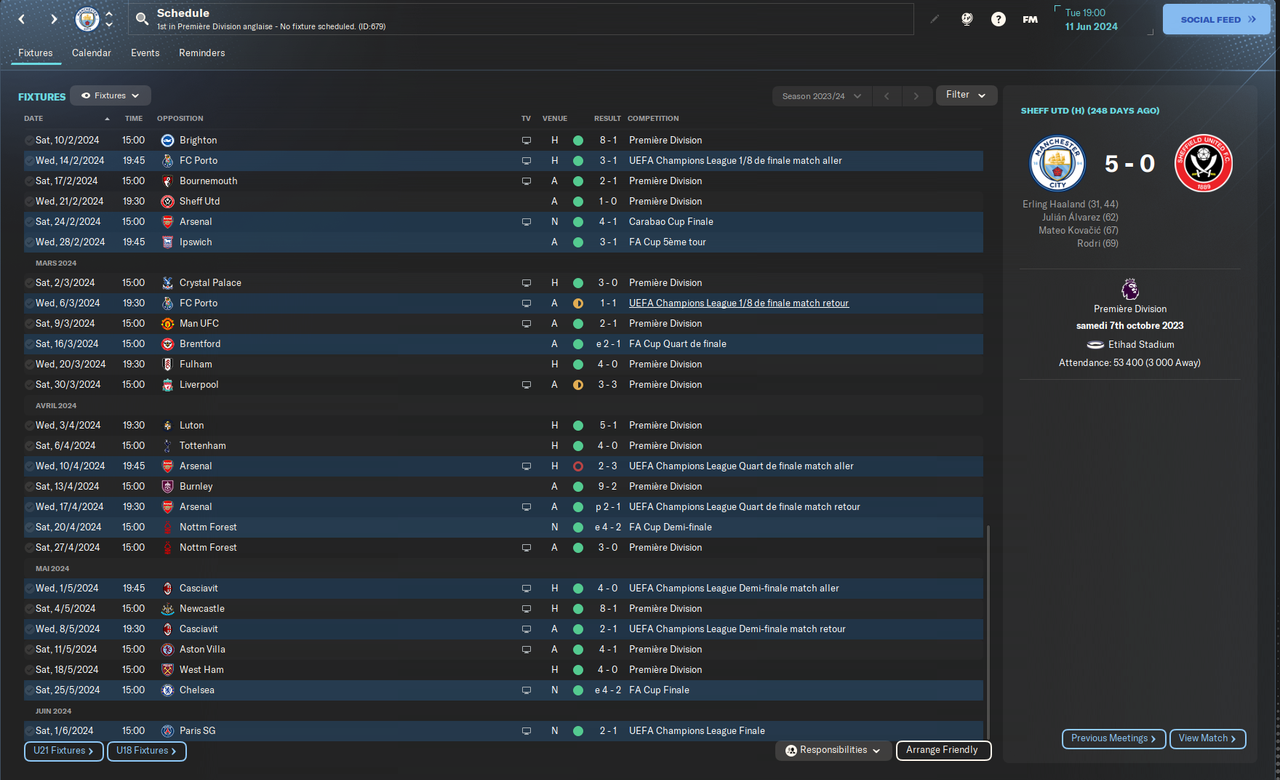Image resolution: width=1280 pixels, height=780 pixels.
Task: Click the Sheffield United crest in match panel
Action: [1203, 163]
